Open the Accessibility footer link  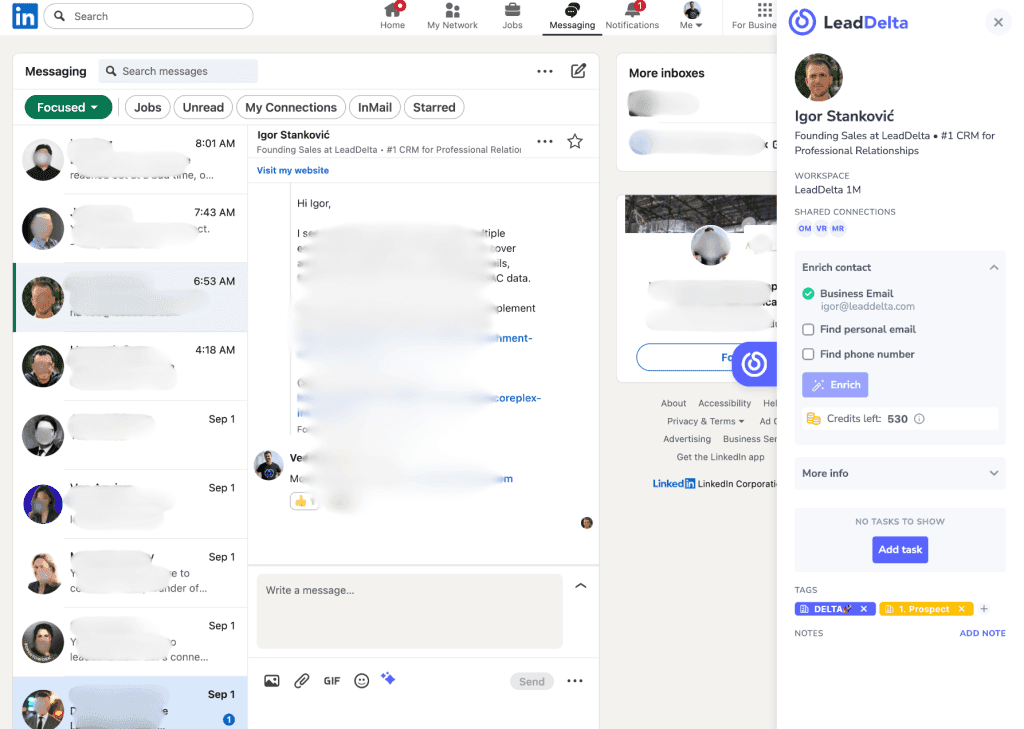(x=724, y=403)
